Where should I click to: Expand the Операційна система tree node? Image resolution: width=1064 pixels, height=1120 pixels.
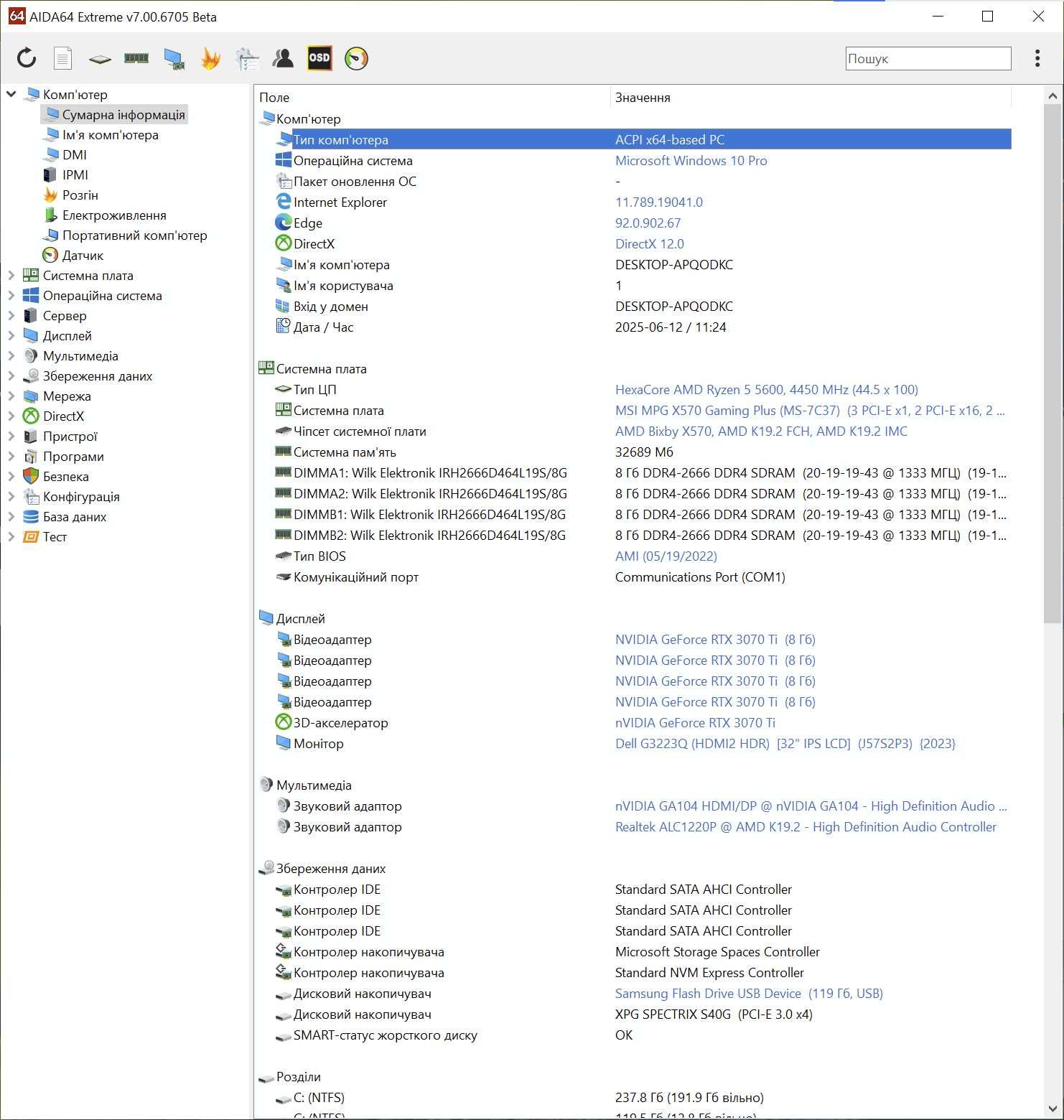(x=11, y=295)
